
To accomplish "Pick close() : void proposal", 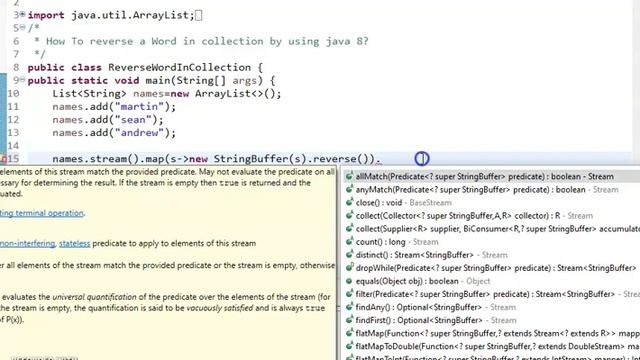I will click(491, 202).
